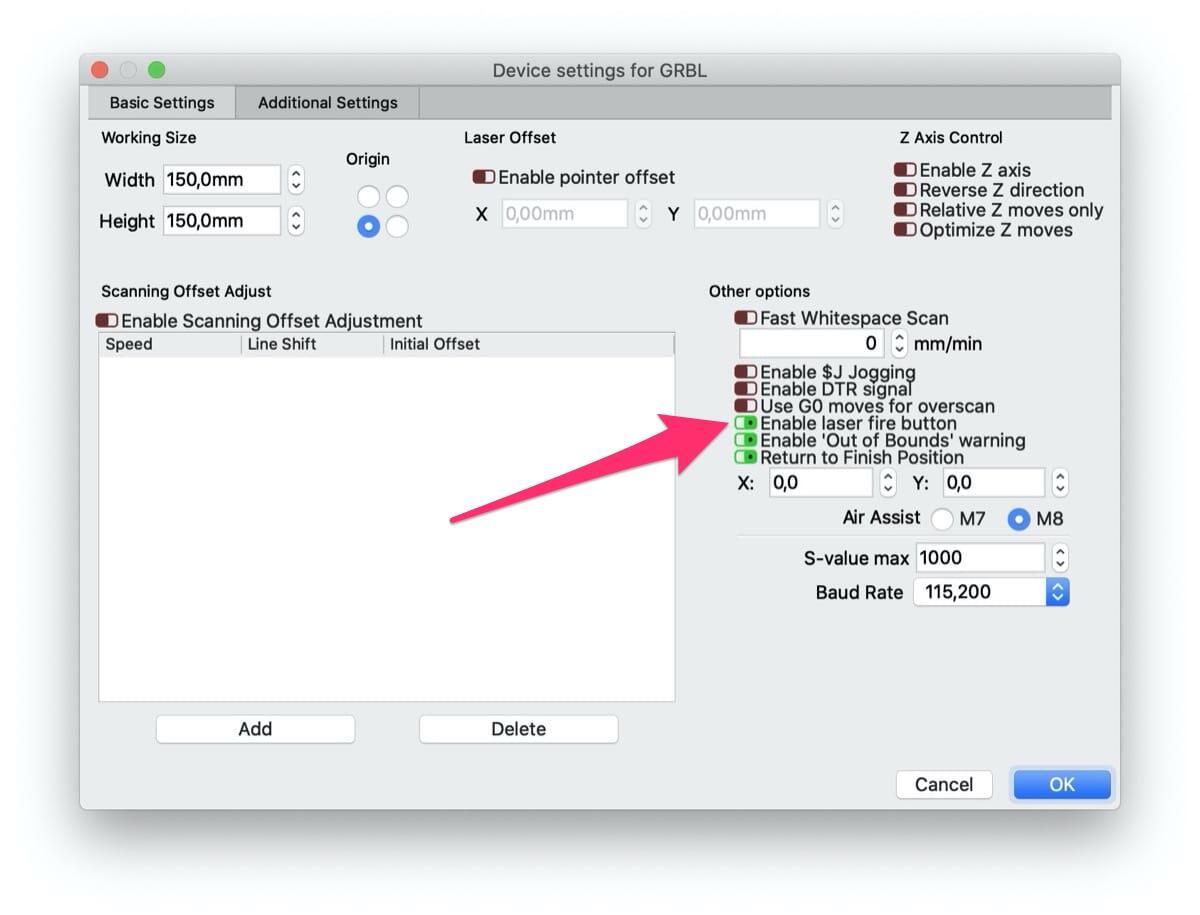Viewport: 1200px width, 915px height.
Task: Enable Scanning Offset Adjustment toggle
Action: [107, 321]
